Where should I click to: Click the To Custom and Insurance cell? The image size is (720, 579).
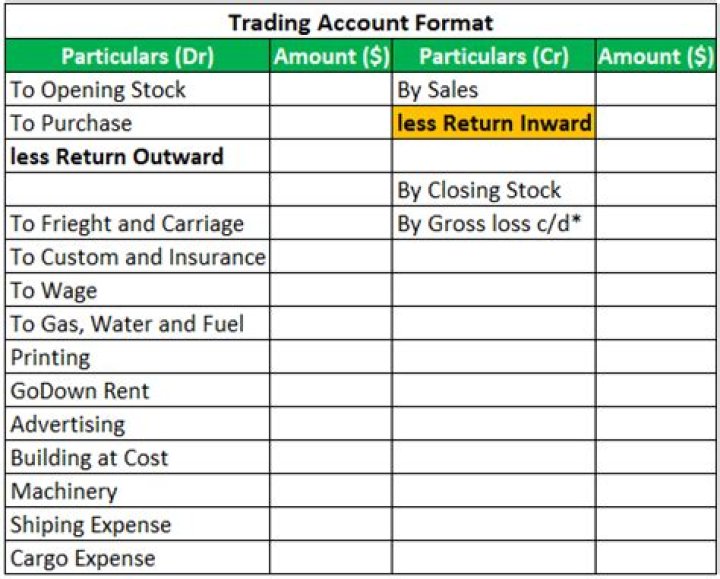tap(137, 257)
